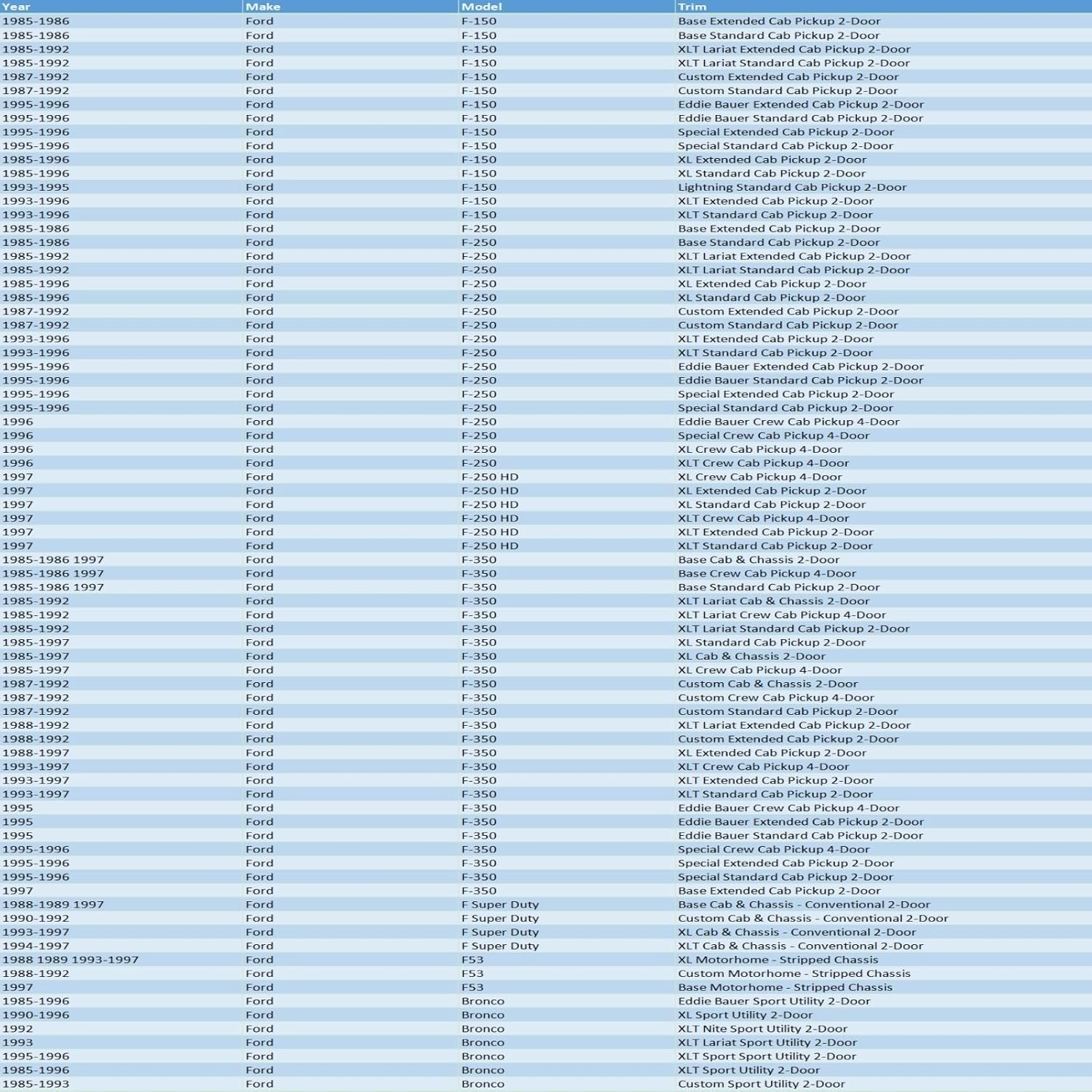Select 'XLT Cab & Chassis - Conventional 2-Door'
This screenshot has width=1092, height=1092.
801,946
